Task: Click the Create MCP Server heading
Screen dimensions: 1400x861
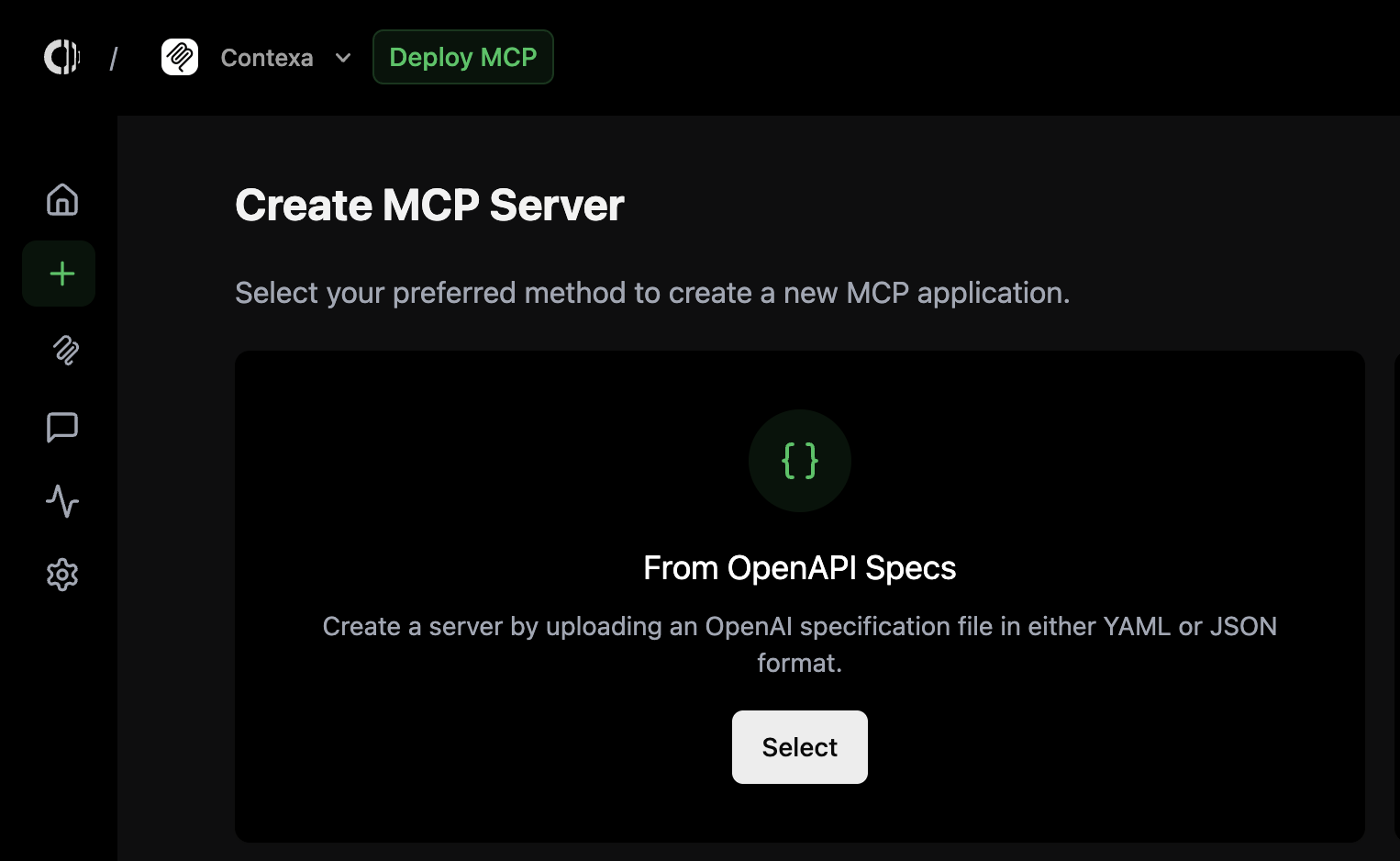Action: click(429, 205)
